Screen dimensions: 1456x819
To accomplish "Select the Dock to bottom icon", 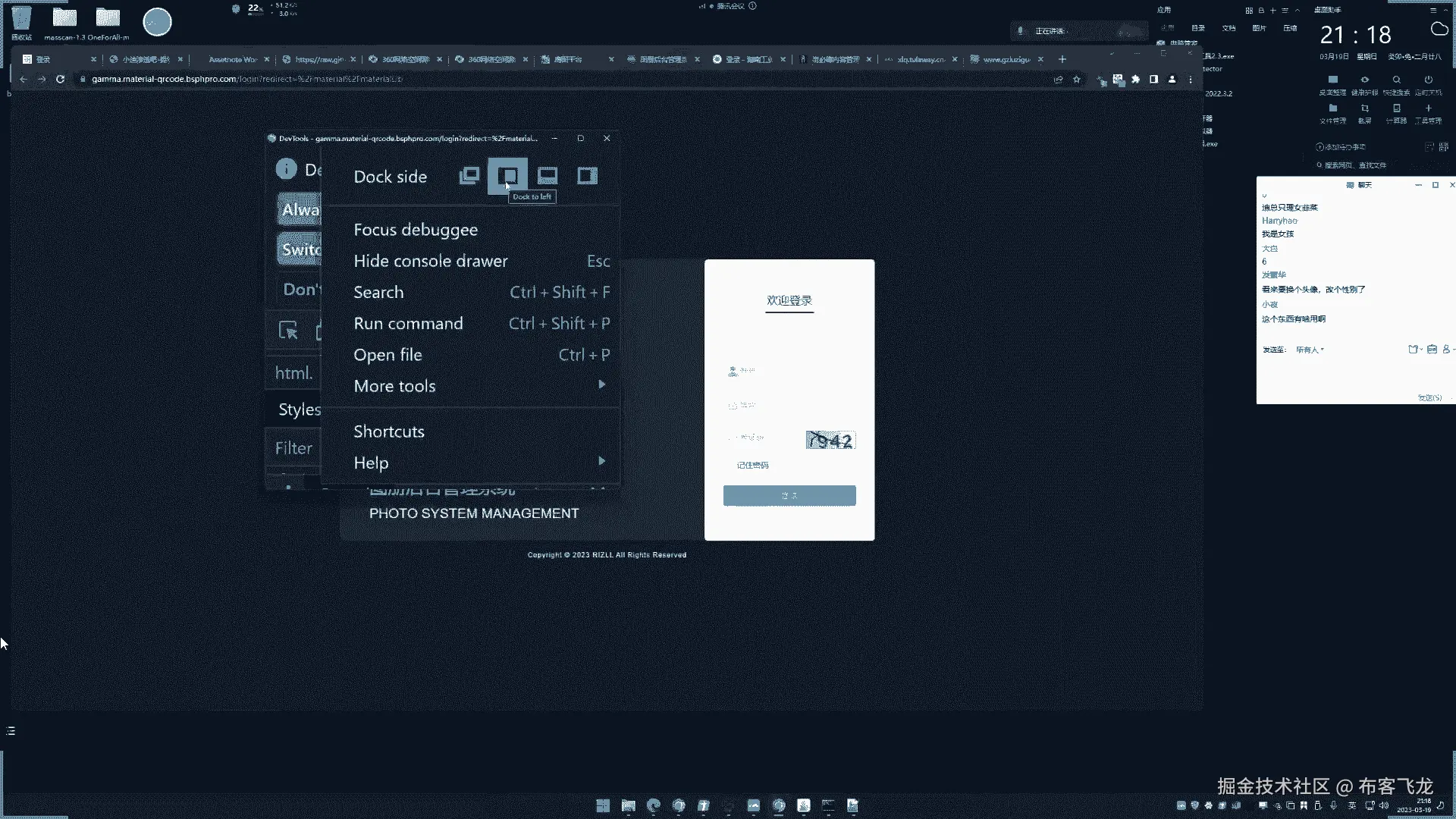I will (x=548, y=176).
